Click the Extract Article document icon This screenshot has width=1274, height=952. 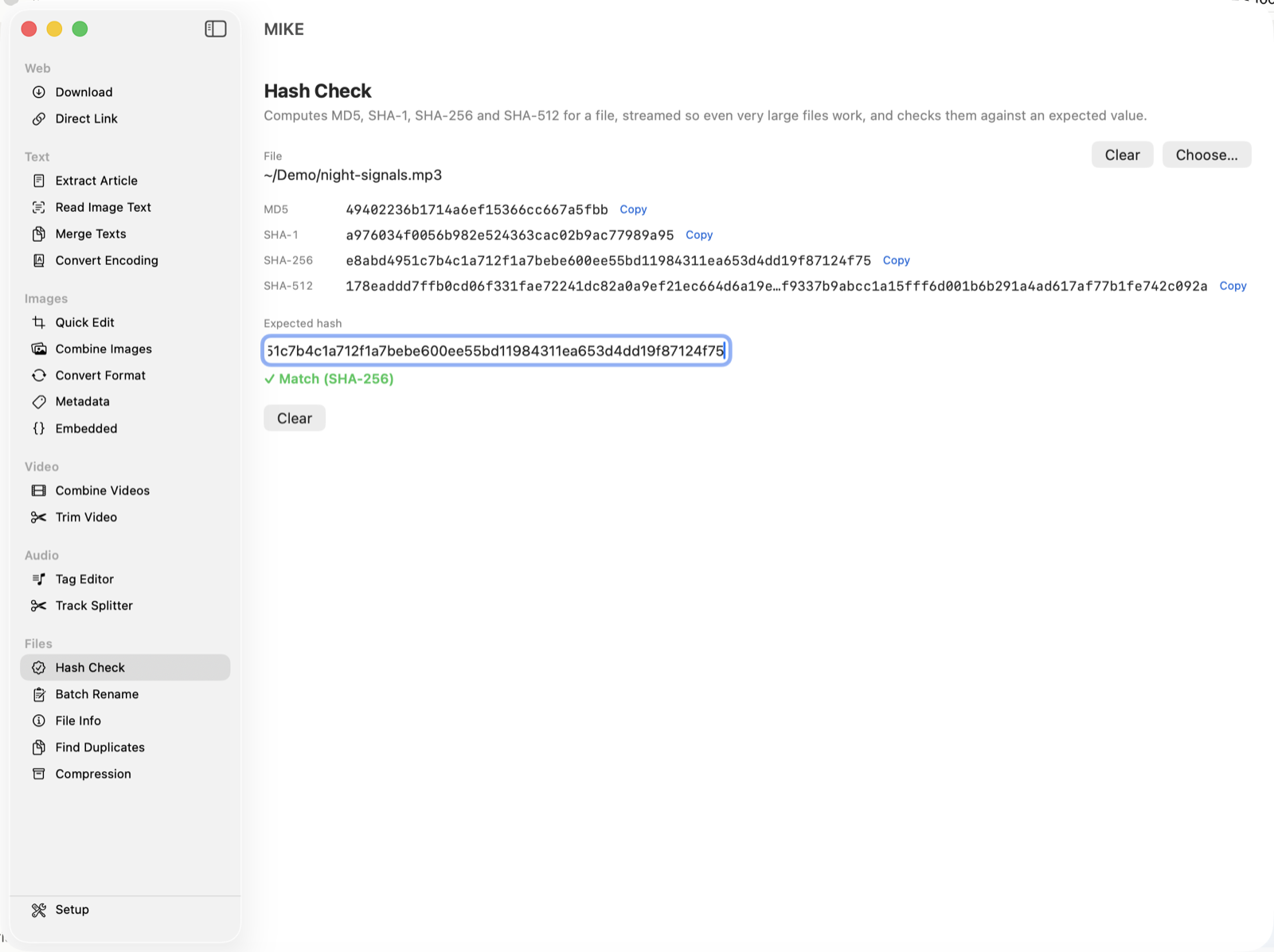[x=38, y=181]
